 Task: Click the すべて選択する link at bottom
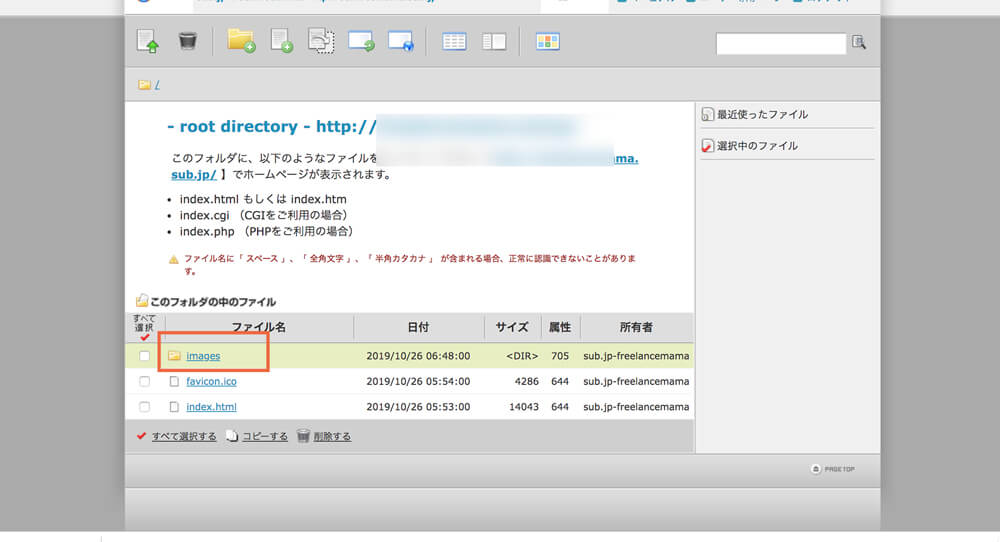click(184, 437)
